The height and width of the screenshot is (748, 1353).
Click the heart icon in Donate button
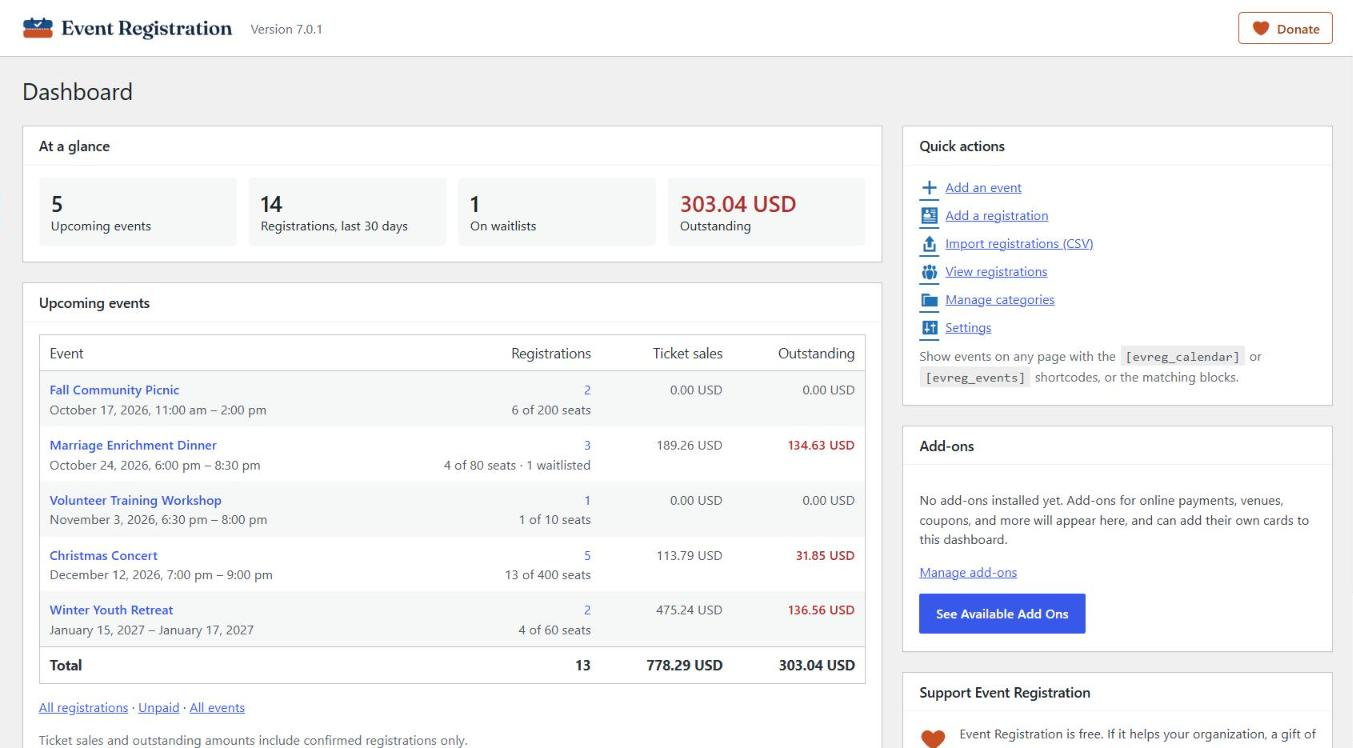(1261, 29)
